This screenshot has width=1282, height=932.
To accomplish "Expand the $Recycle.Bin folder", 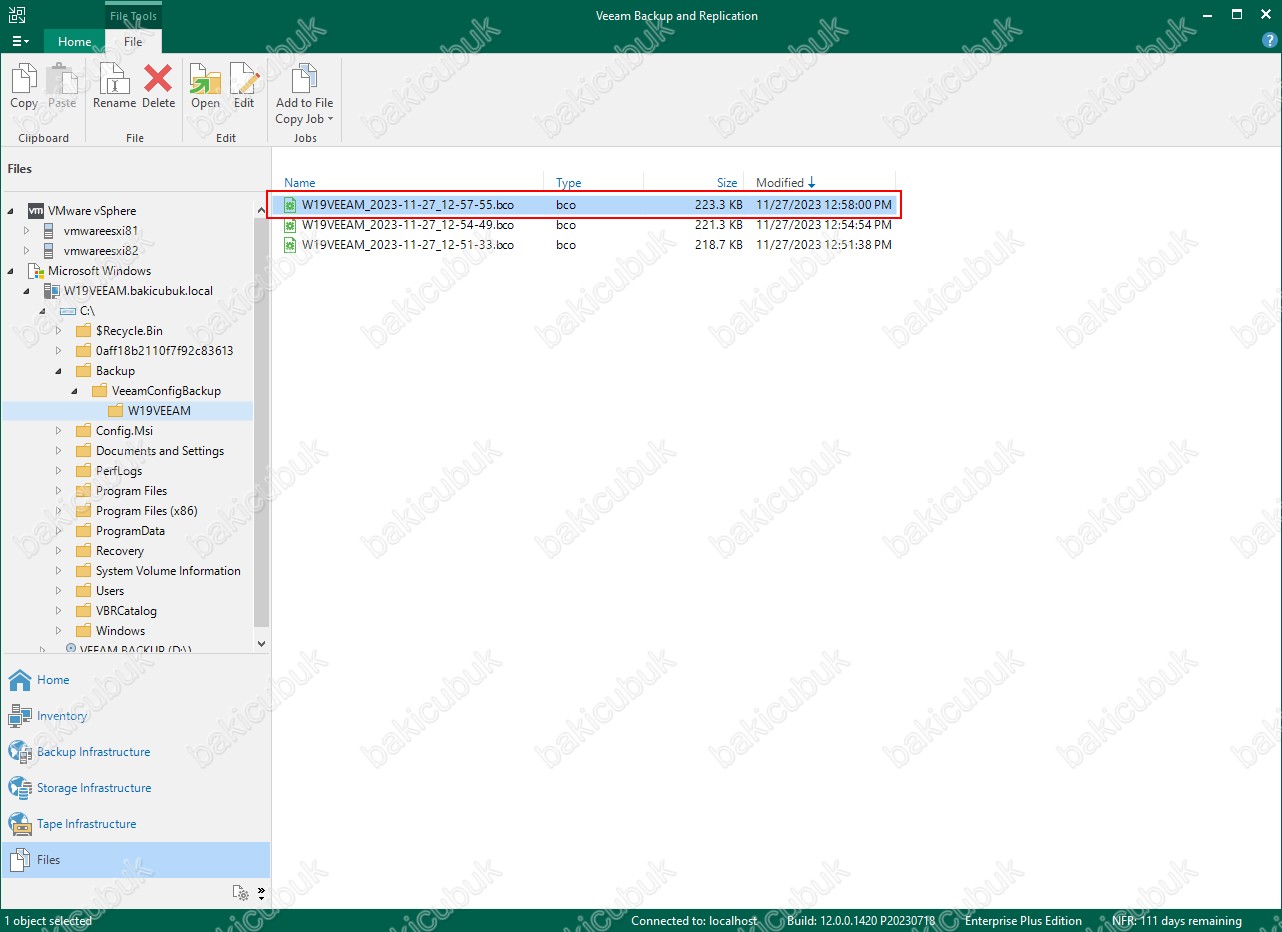I will tap(59, 331).
